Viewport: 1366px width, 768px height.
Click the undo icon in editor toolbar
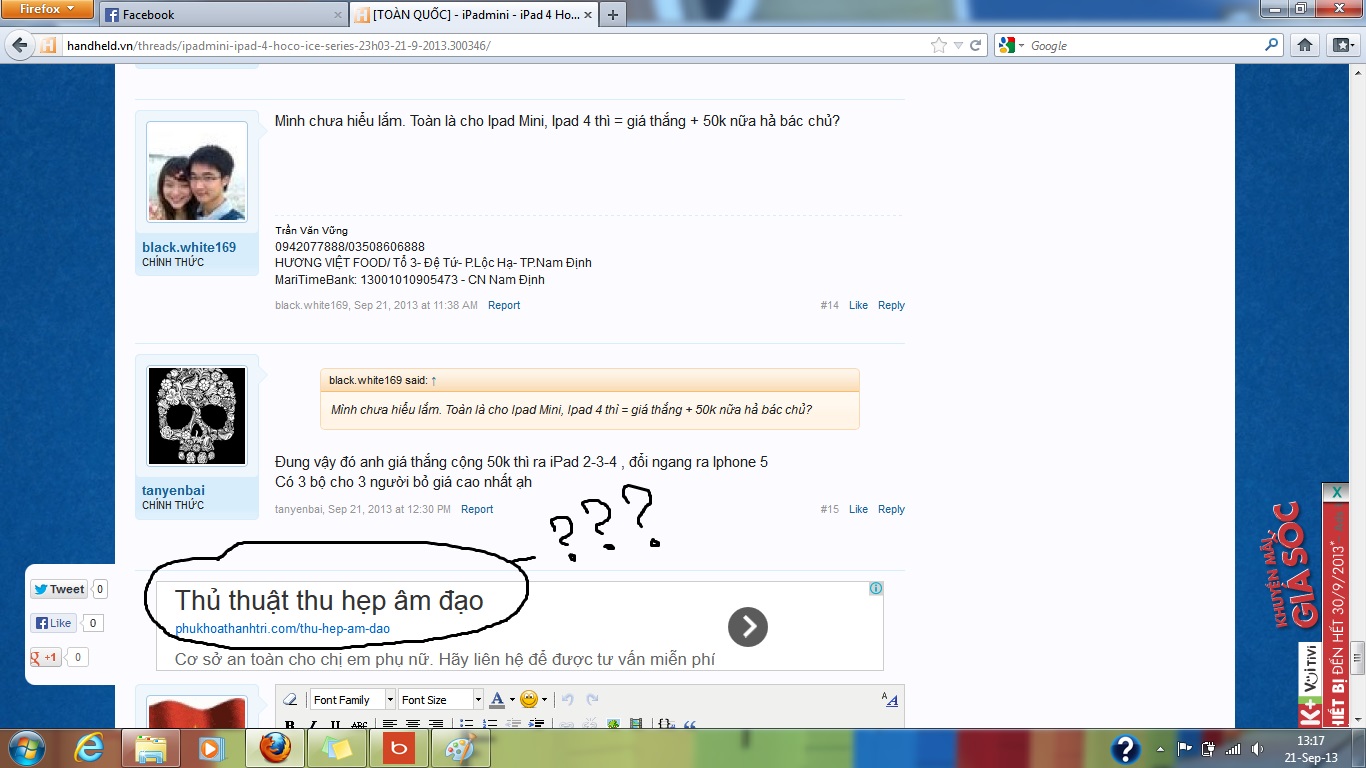pyautogui.click(x=568, y=700)
